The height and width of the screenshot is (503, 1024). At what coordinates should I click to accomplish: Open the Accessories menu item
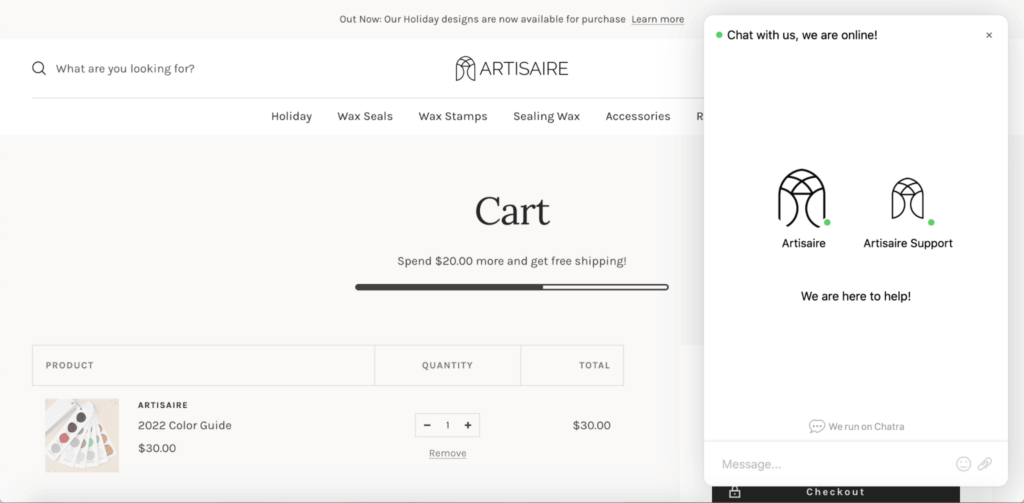[637, 116]
